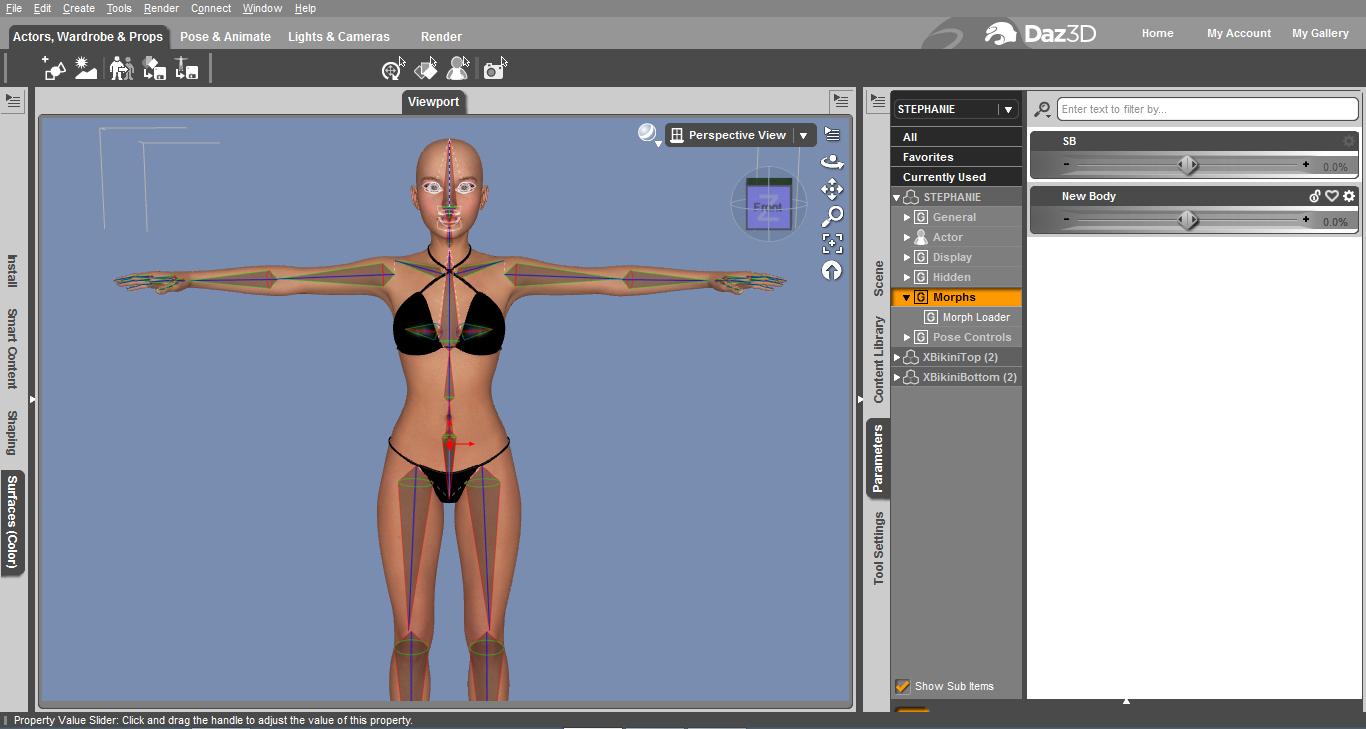This screenshot has height=729, width=1366.
Task: Open the Shaping side tab
Action: click(12, 432)
